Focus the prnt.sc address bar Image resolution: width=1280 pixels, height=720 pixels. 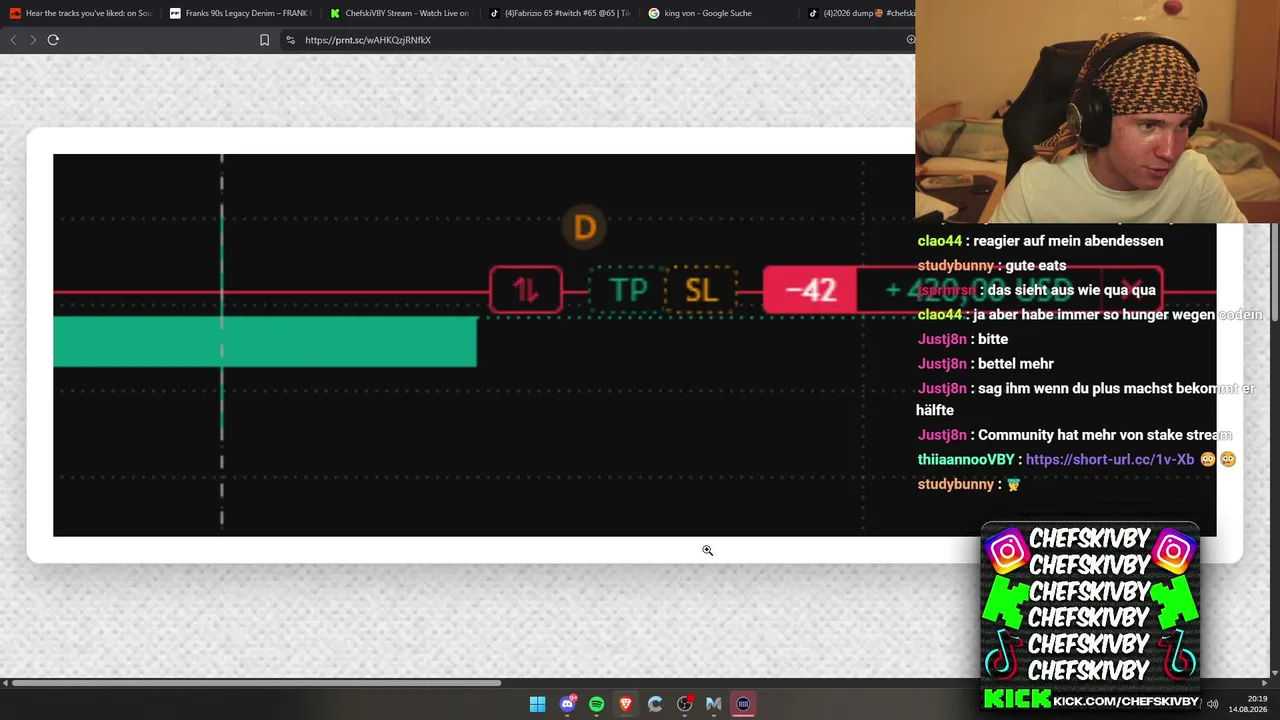pos(600,40)
